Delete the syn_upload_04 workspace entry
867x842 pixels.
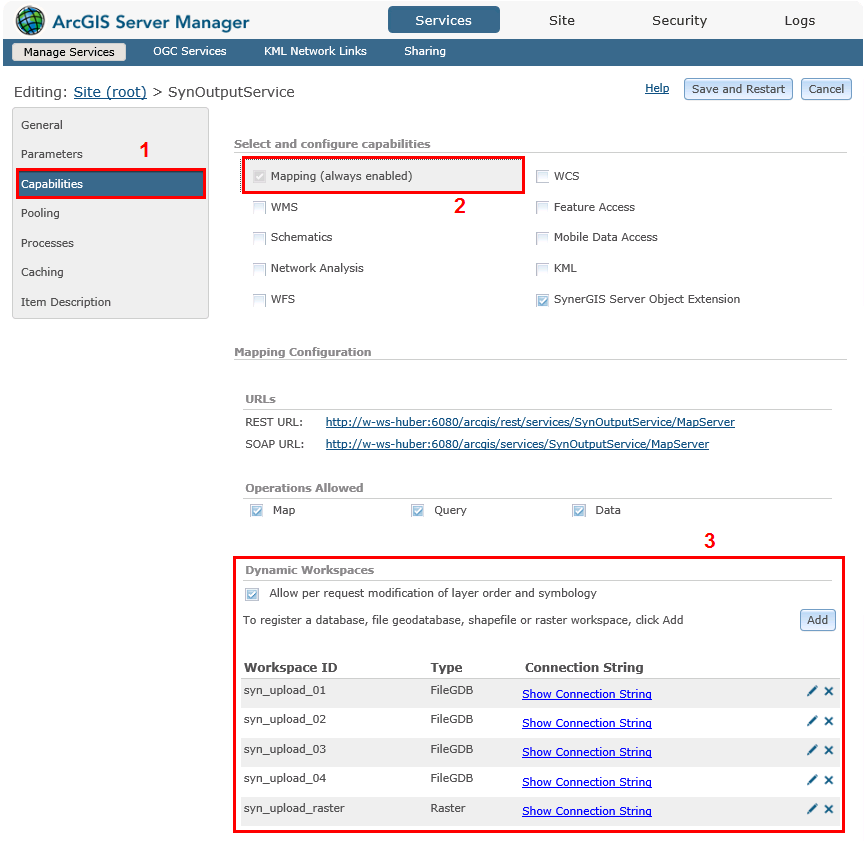coord(829,779)
